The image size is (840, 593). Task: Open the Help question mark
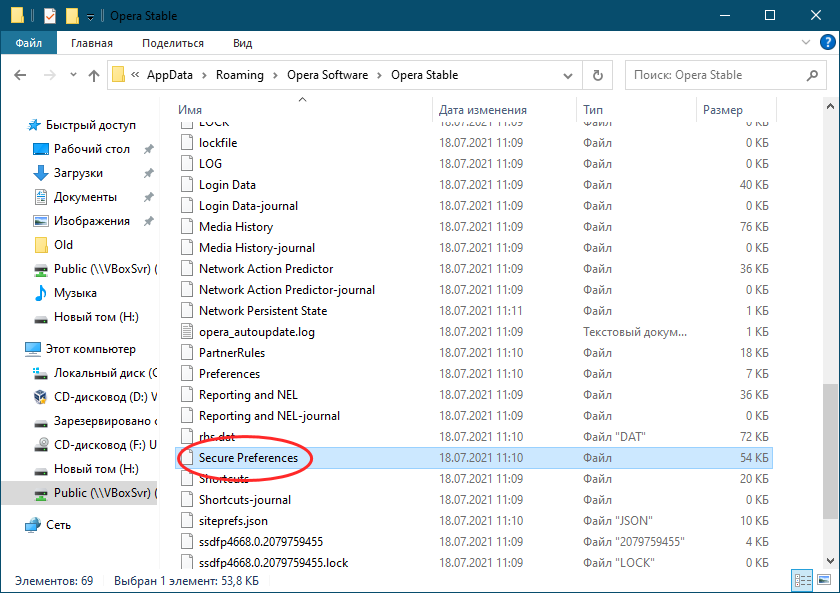827,42
